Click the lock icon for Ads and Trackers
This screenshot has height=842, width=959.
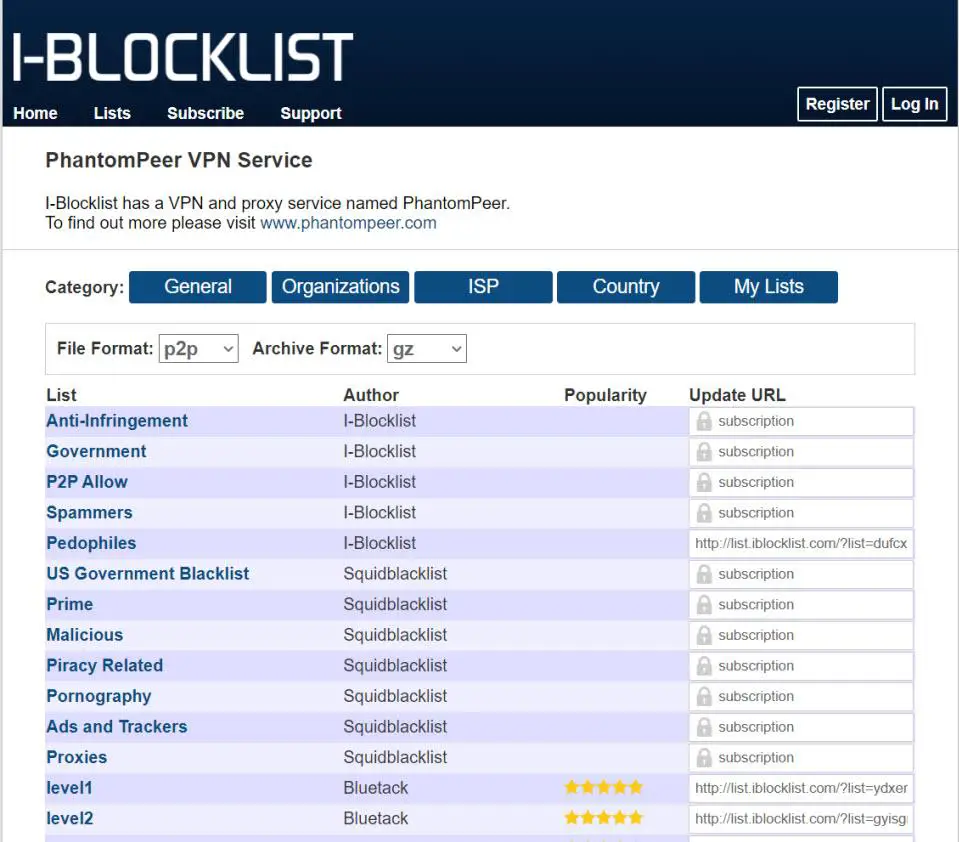click(704, 727)
